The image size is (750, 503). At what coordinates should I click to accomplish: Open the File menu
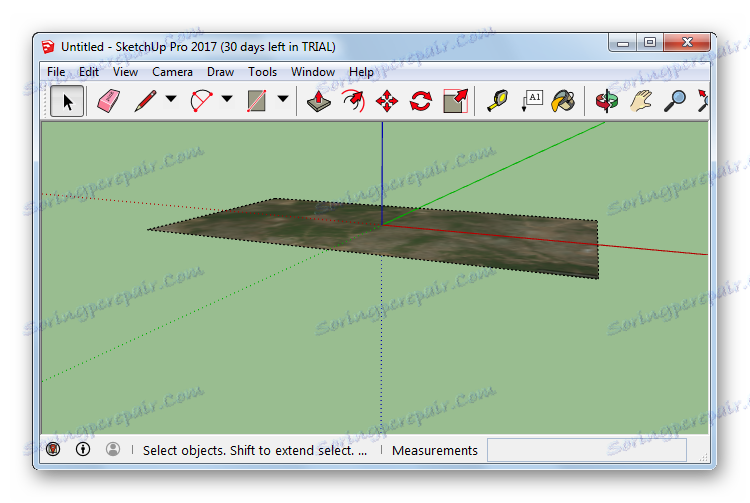pos(56,72)
